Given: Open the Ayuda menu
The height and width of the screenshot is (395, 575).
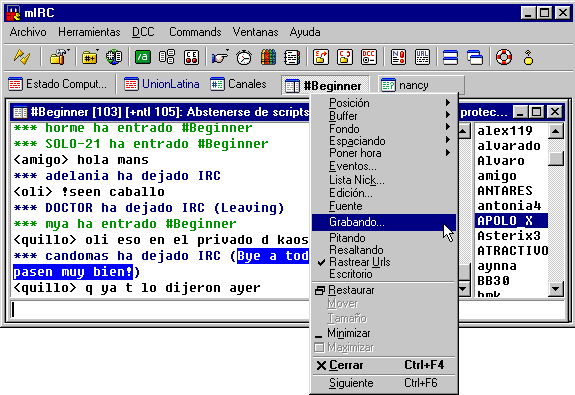Looking at the screenshot, I should tap(305, 32).
